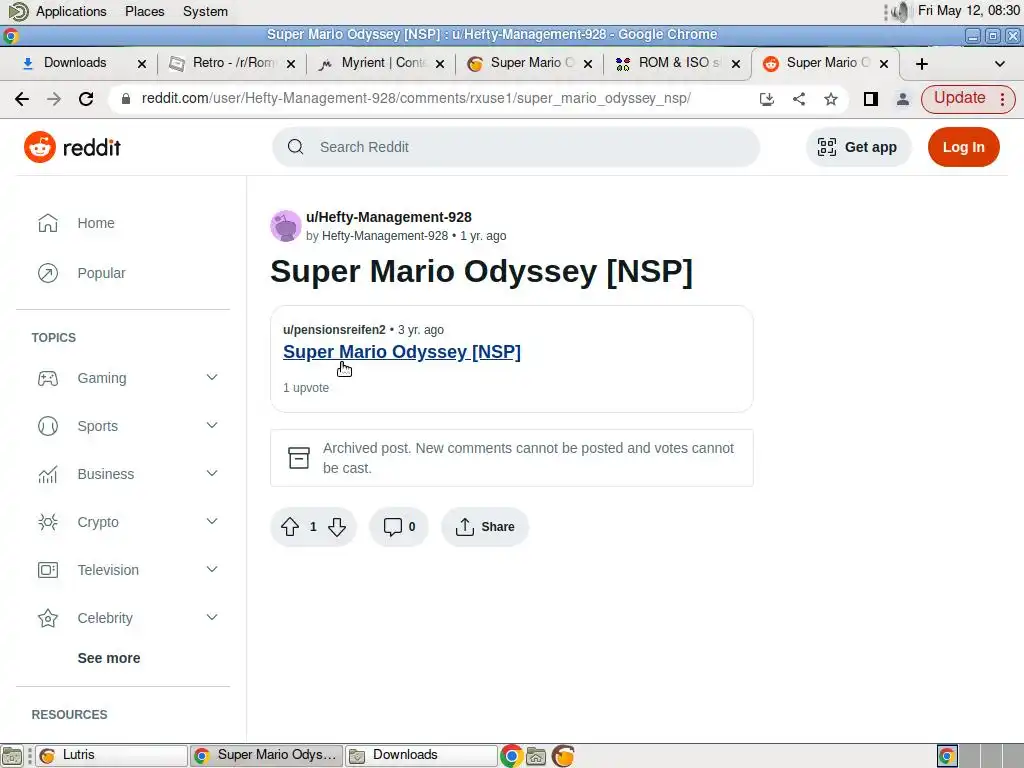Open the comments button showing 0
Viewport: 1024px width, 768px height.
(x=399, y=526)
